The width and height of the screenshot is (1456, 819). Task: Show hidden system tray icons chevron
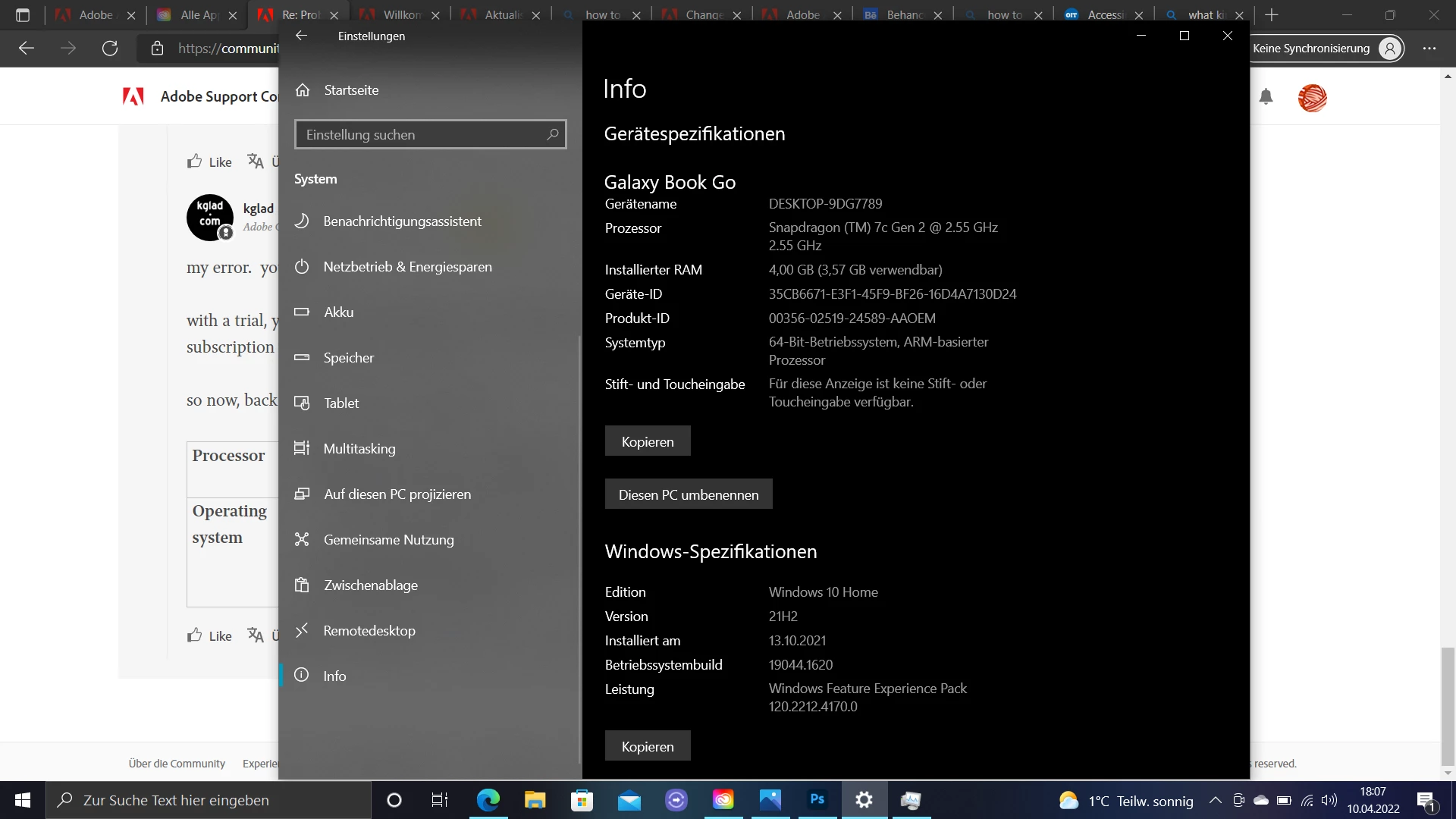pyautogui.click(x=1215, y=800)
